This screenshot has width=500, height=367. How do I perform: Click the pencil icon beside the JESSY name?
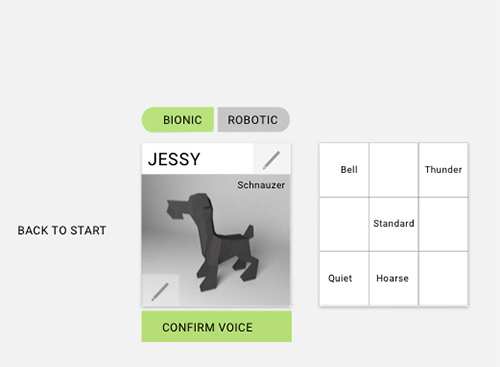(x=272, y=159)
